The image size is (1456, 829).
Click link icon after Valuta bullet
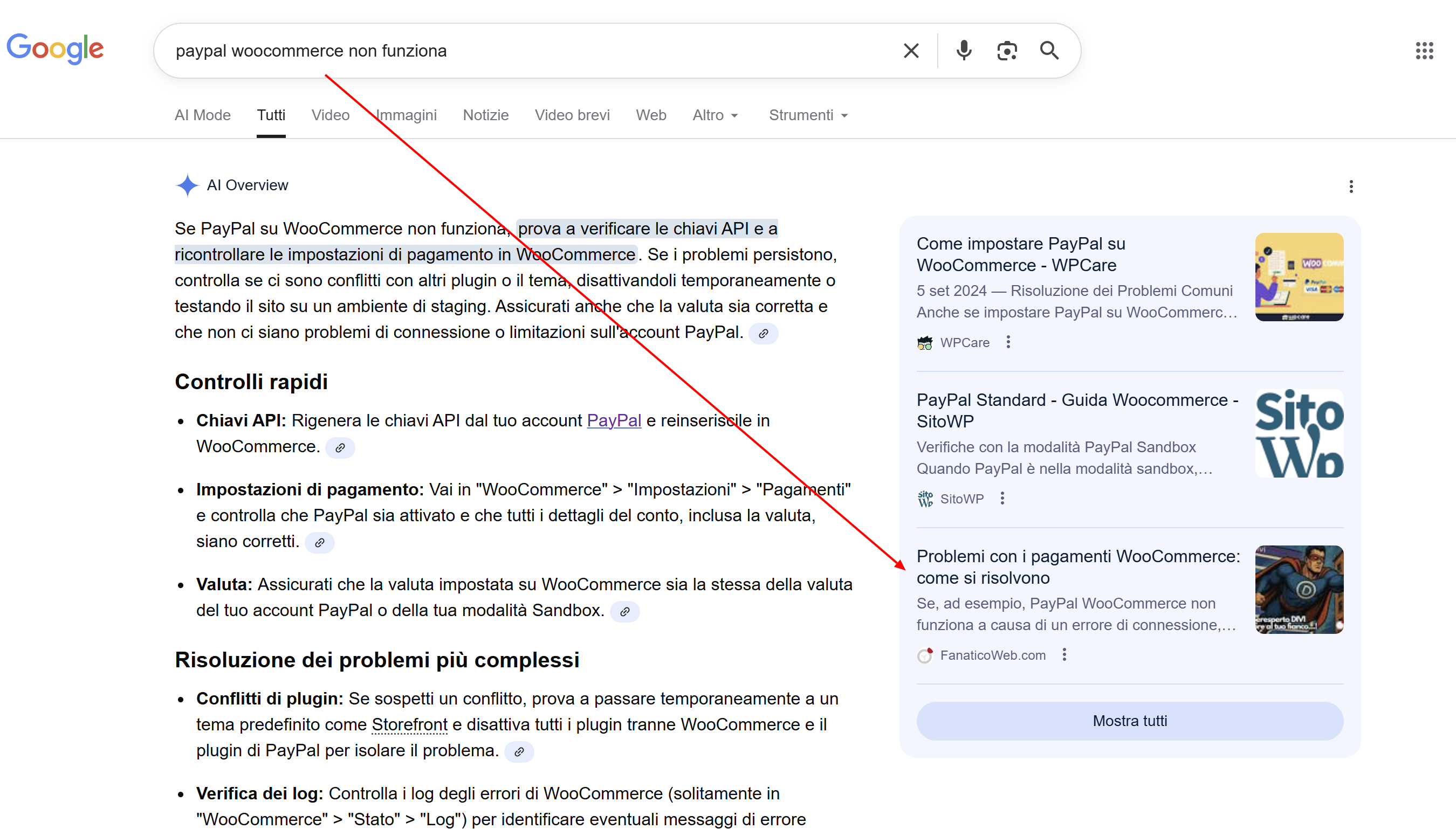(625, 611)
